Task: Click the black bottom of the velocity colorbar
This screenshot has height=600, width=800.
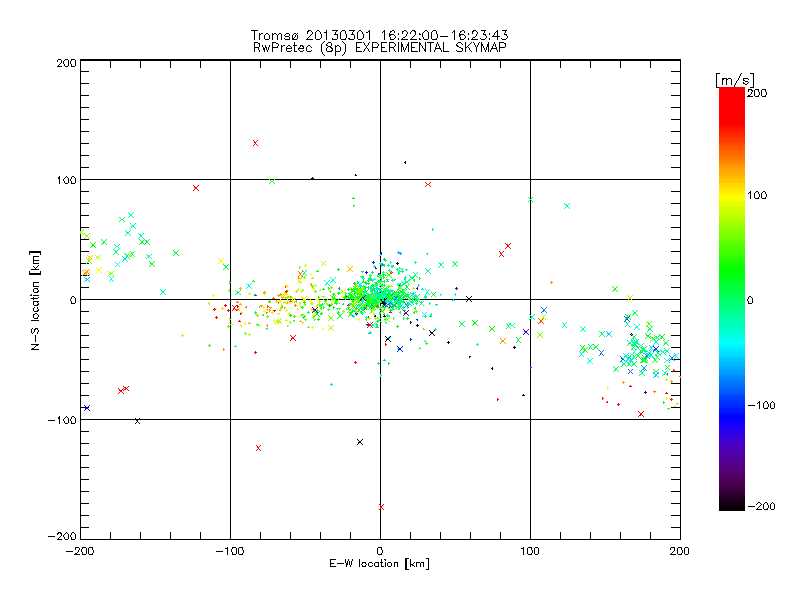Action: coord(732,503)
